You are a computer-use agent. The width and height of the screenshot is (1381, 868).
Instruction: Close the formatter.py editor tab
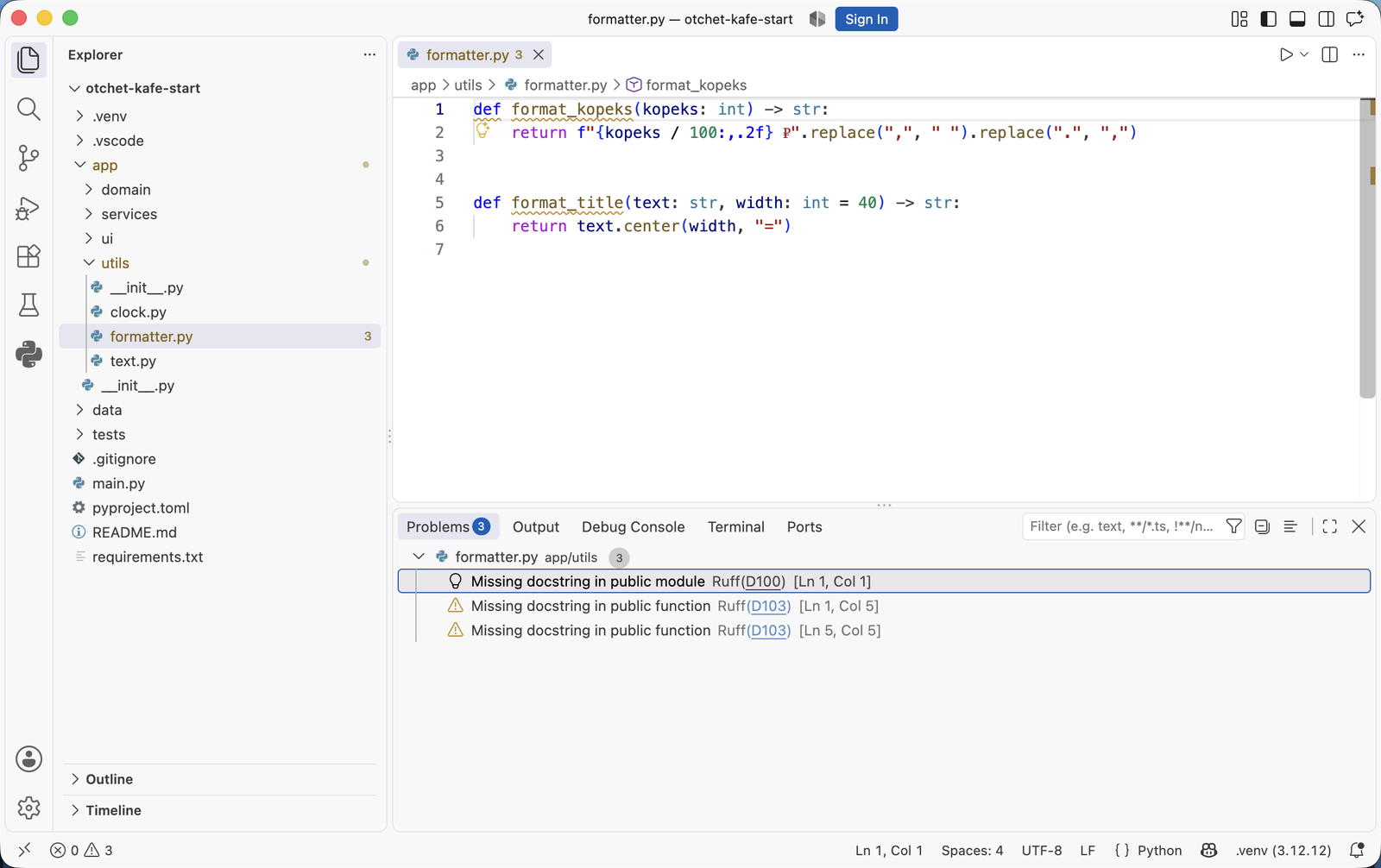click(539, 54)
